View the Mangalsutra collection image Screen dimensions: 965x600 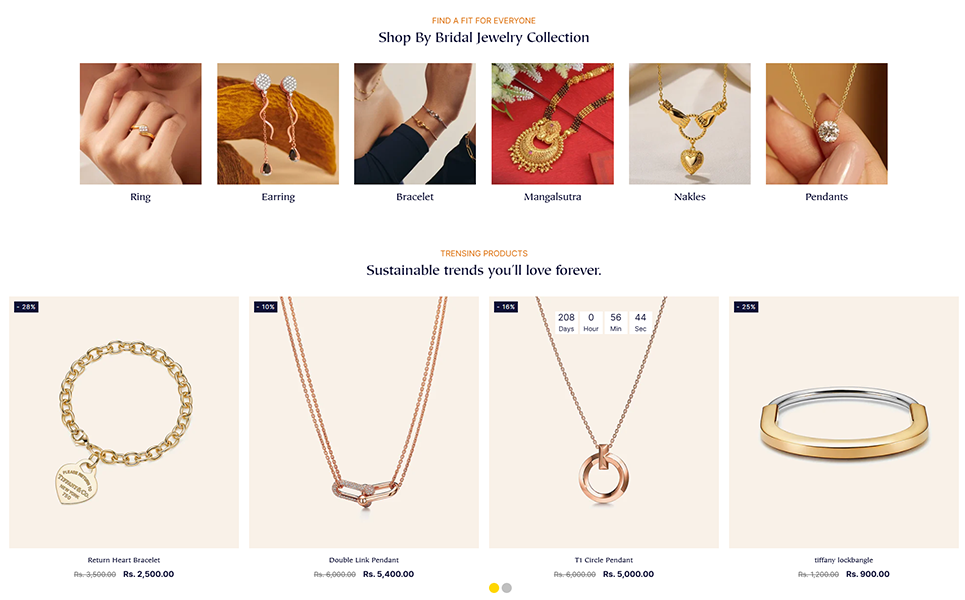pyautogui.click(x=552, y=124)
